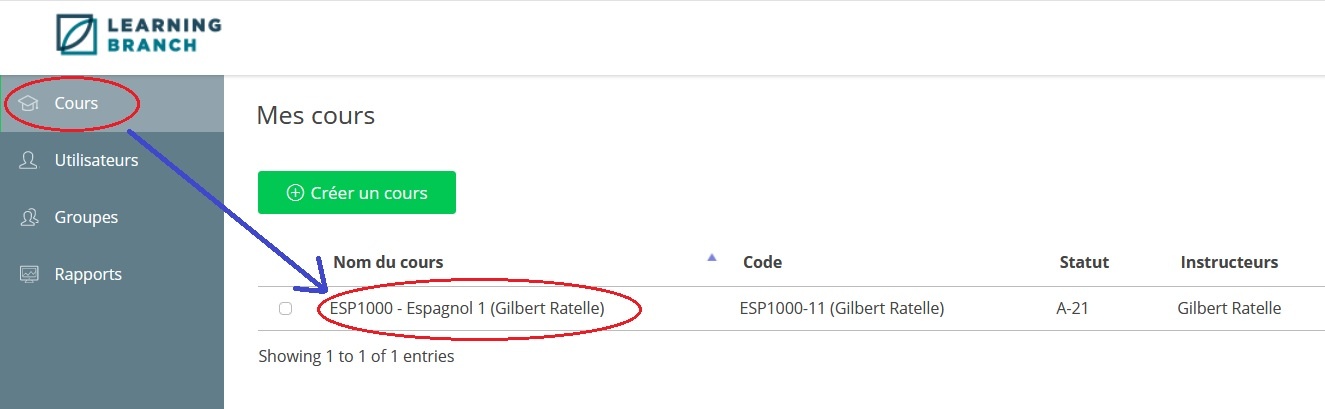Sort by the Statut column header
Image resolution: width=1325 pixels, height=409 pixels.
click(x=1084, y=262)
